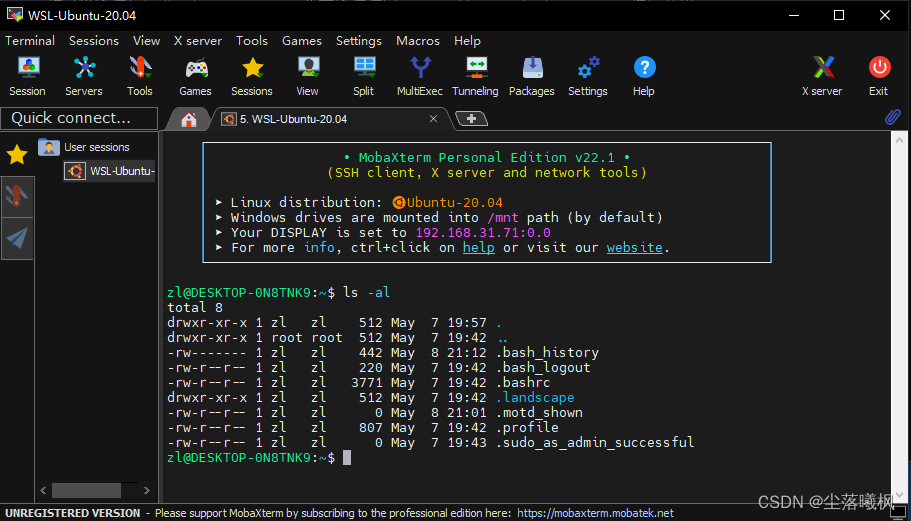Click the sidebar scroll right arrow
This screenshot has height=521, width=911.
pyautogui.click(x=146, y=490)
